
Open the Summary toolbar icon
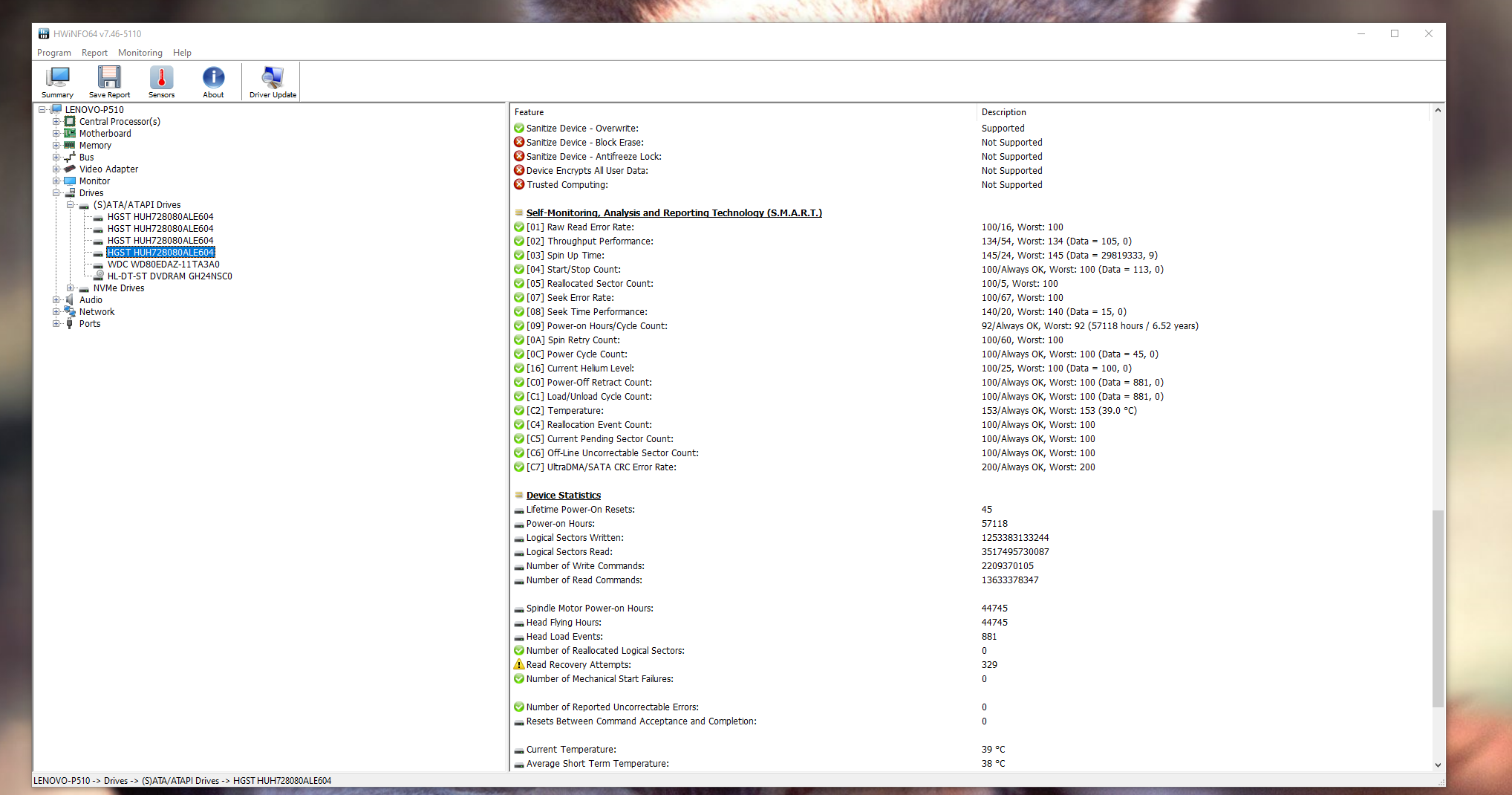click(x=57, y=82)
